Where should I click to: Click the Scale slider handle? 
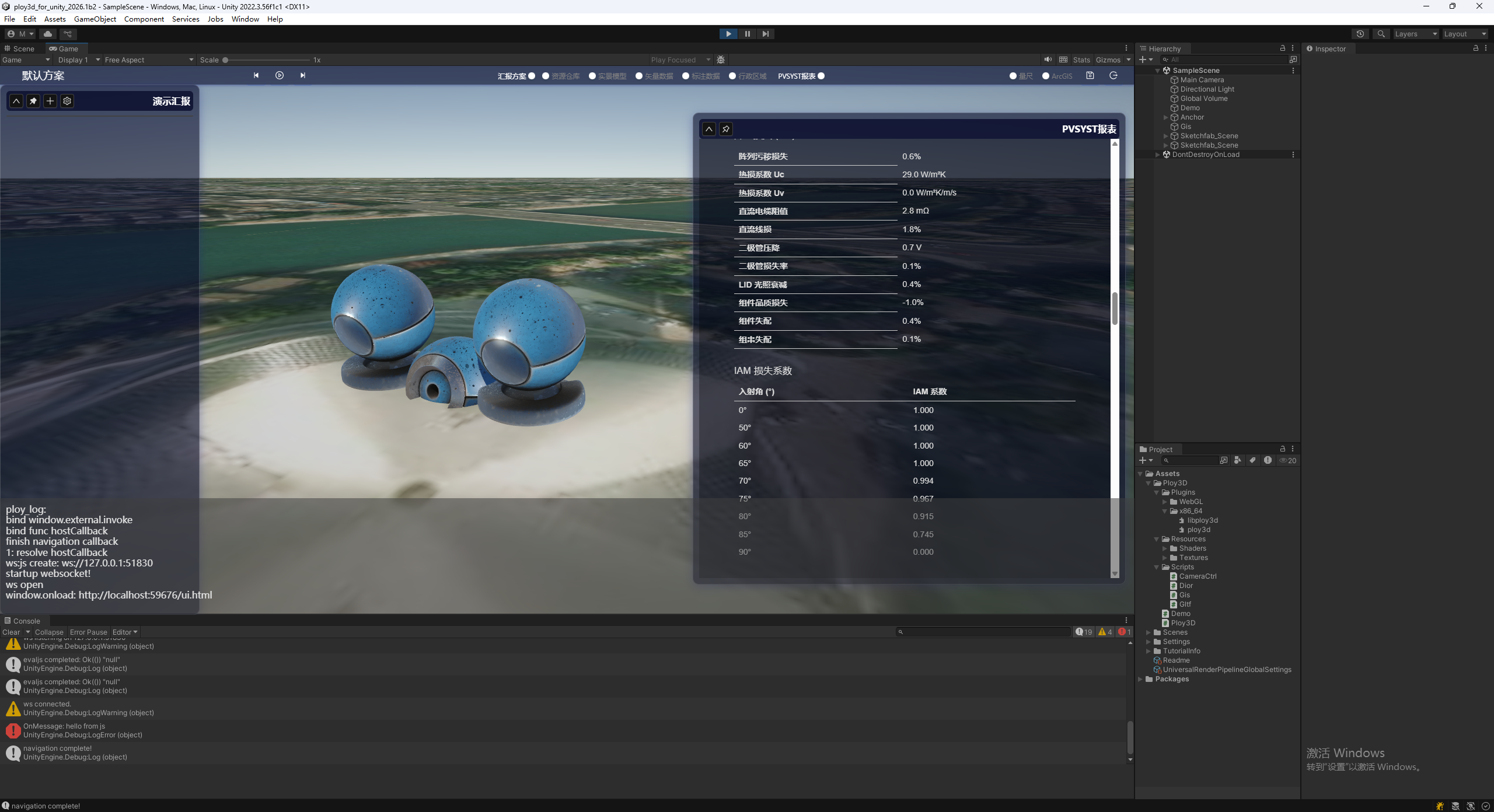pos(225,60)
